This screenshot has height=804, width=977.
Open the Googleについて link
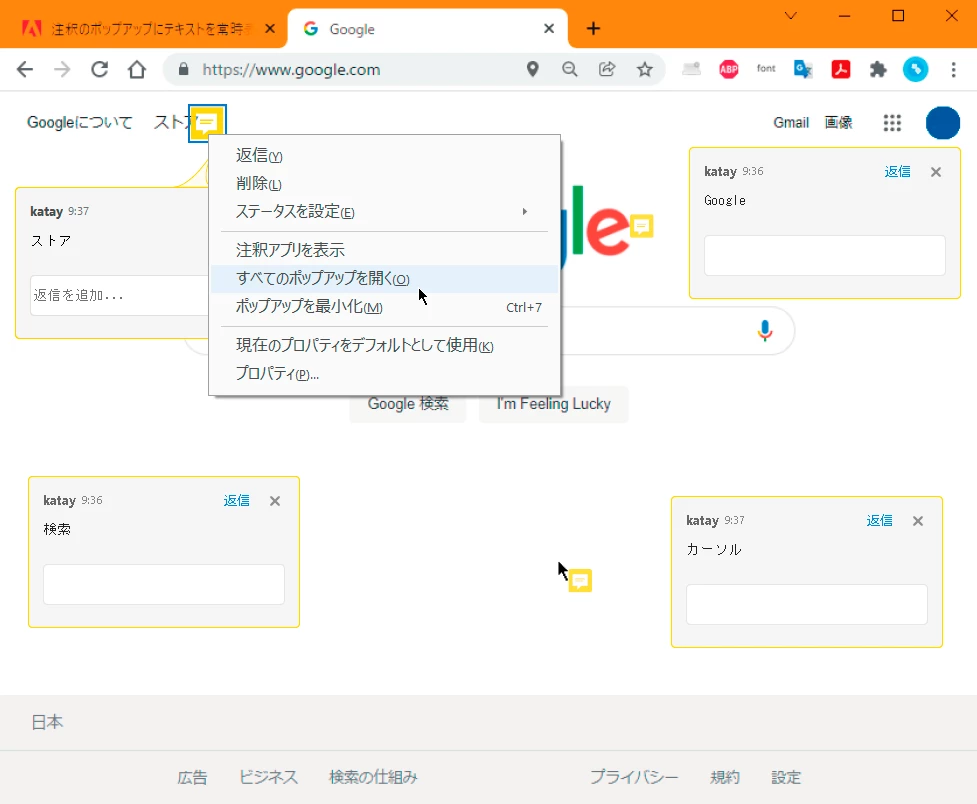(x=80, y=123)
